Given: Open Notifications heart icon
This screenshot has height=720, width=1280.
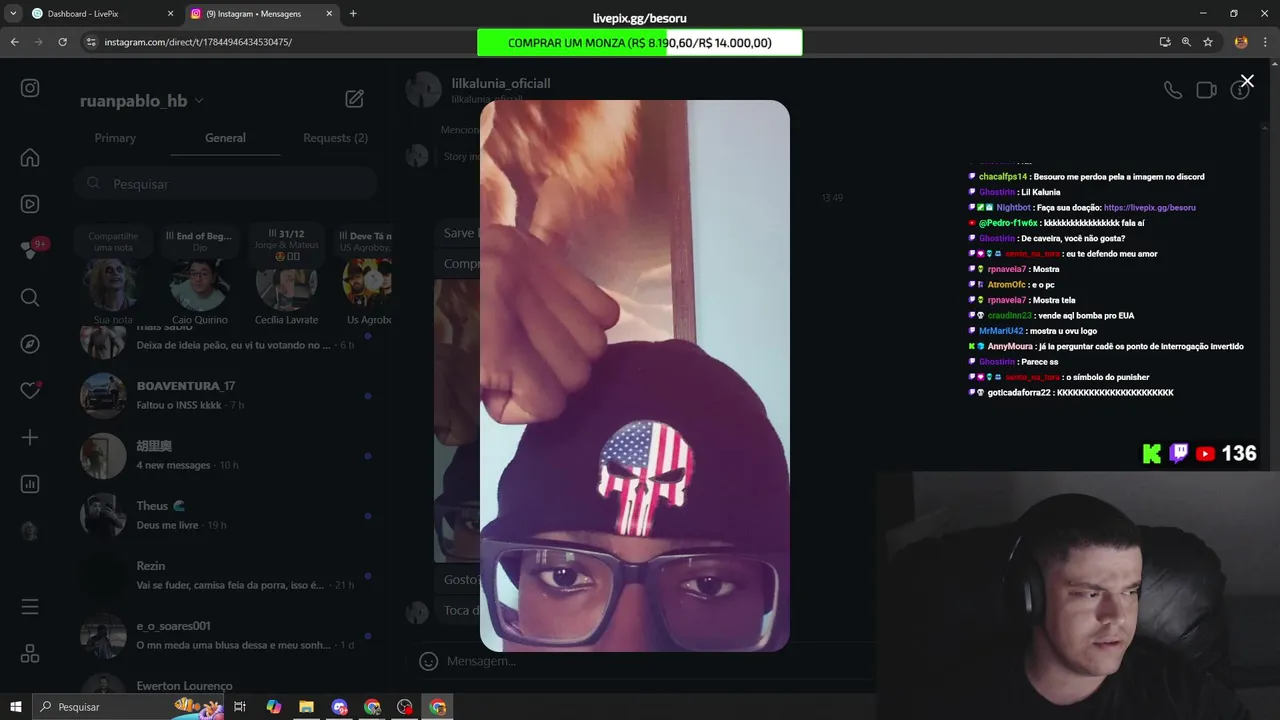Looking at the screenshot, I should tap(30, 390).
